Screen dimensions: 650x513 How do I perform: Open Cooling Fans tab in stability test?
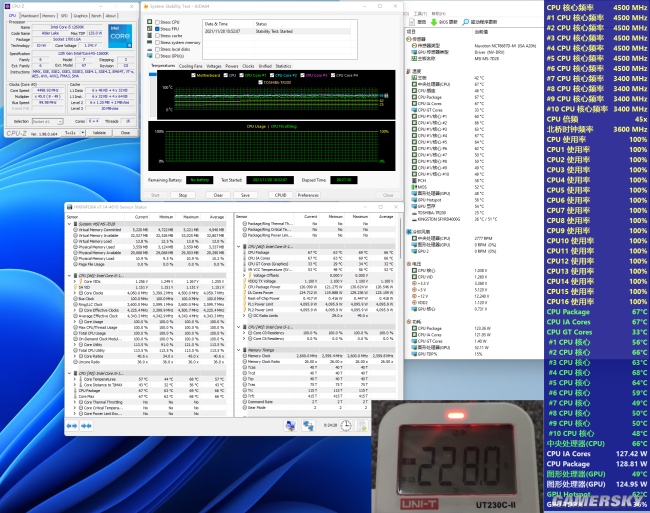(x=191, y=66)
